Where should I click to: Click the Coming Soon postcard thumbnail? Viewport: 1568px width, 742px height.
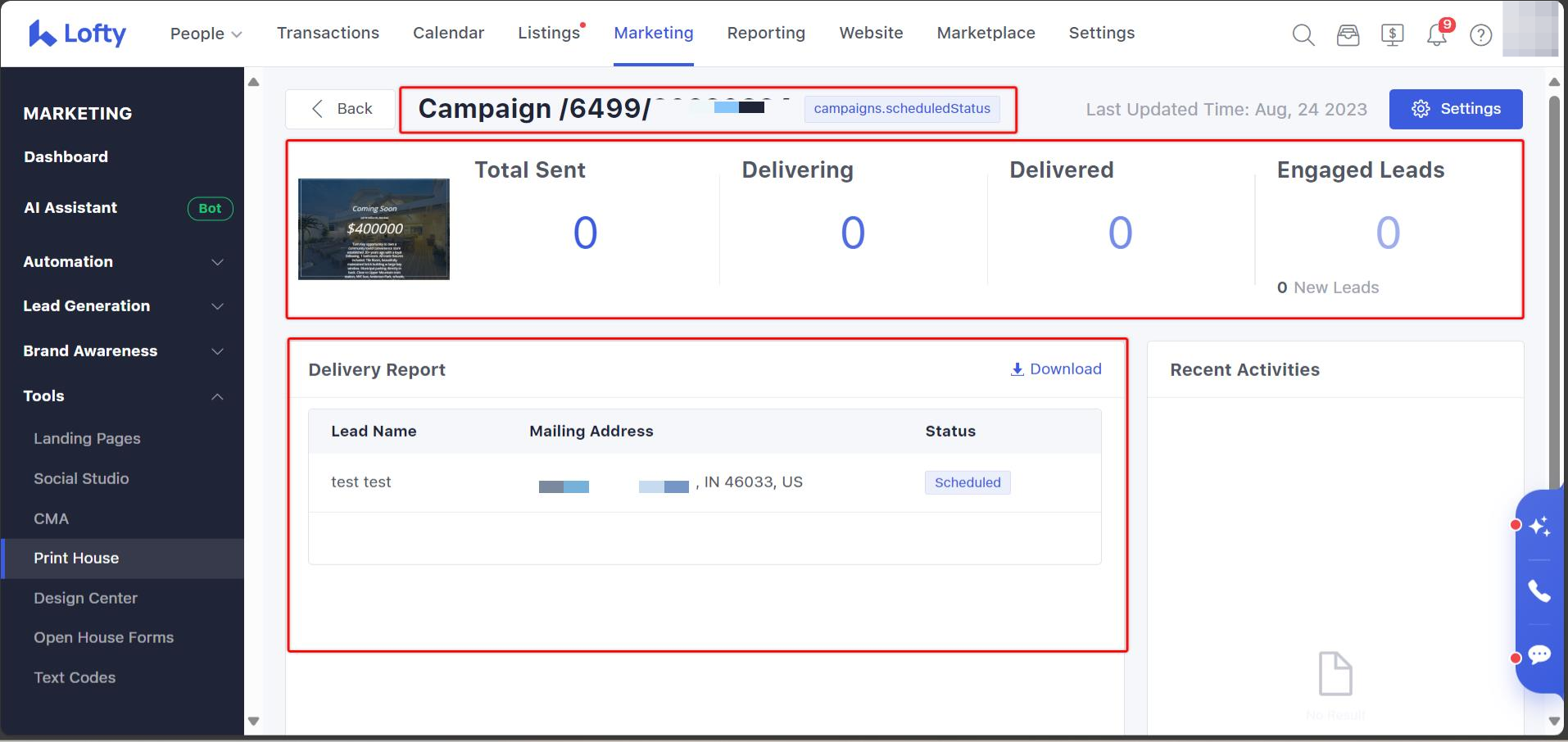[x=374, y=229]
